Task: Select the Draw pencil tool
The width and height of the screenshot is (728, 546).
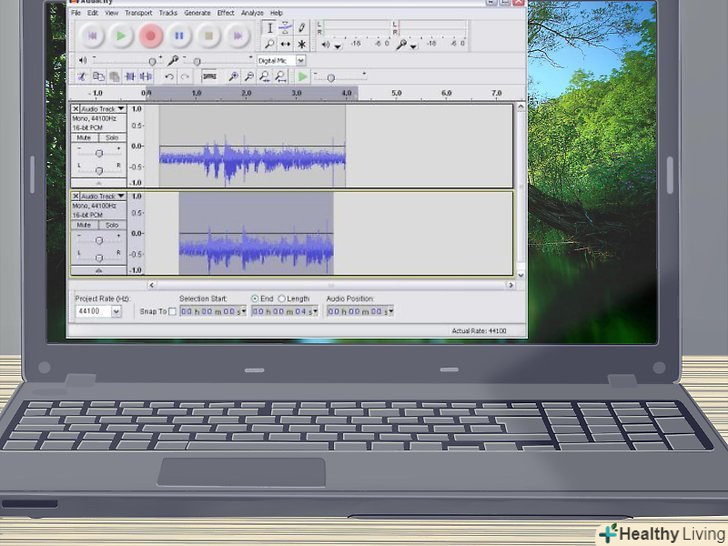Action: [x=302, y=28]
